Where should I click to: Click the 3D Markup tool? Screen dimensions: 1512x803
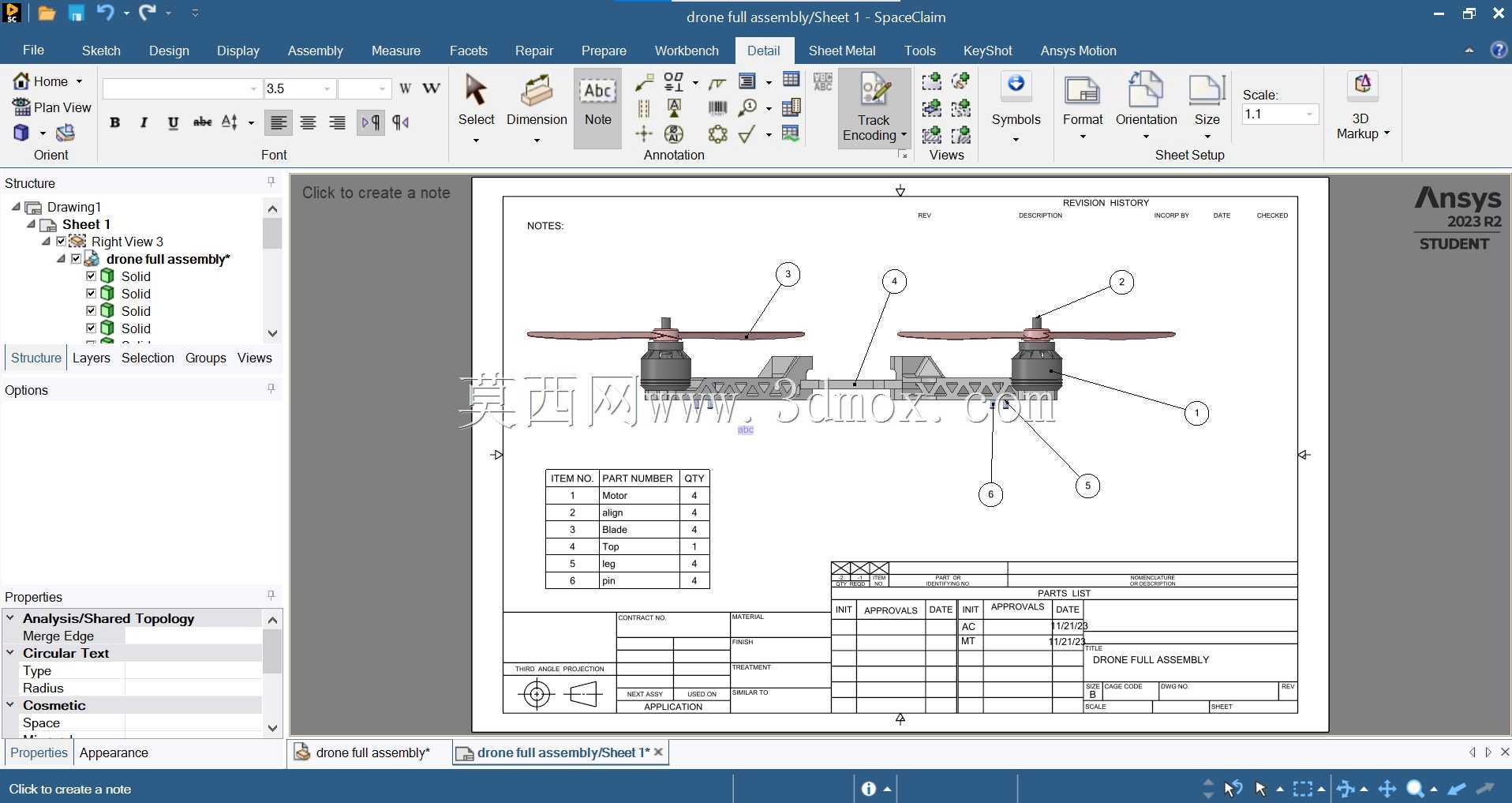point(1362,107)
